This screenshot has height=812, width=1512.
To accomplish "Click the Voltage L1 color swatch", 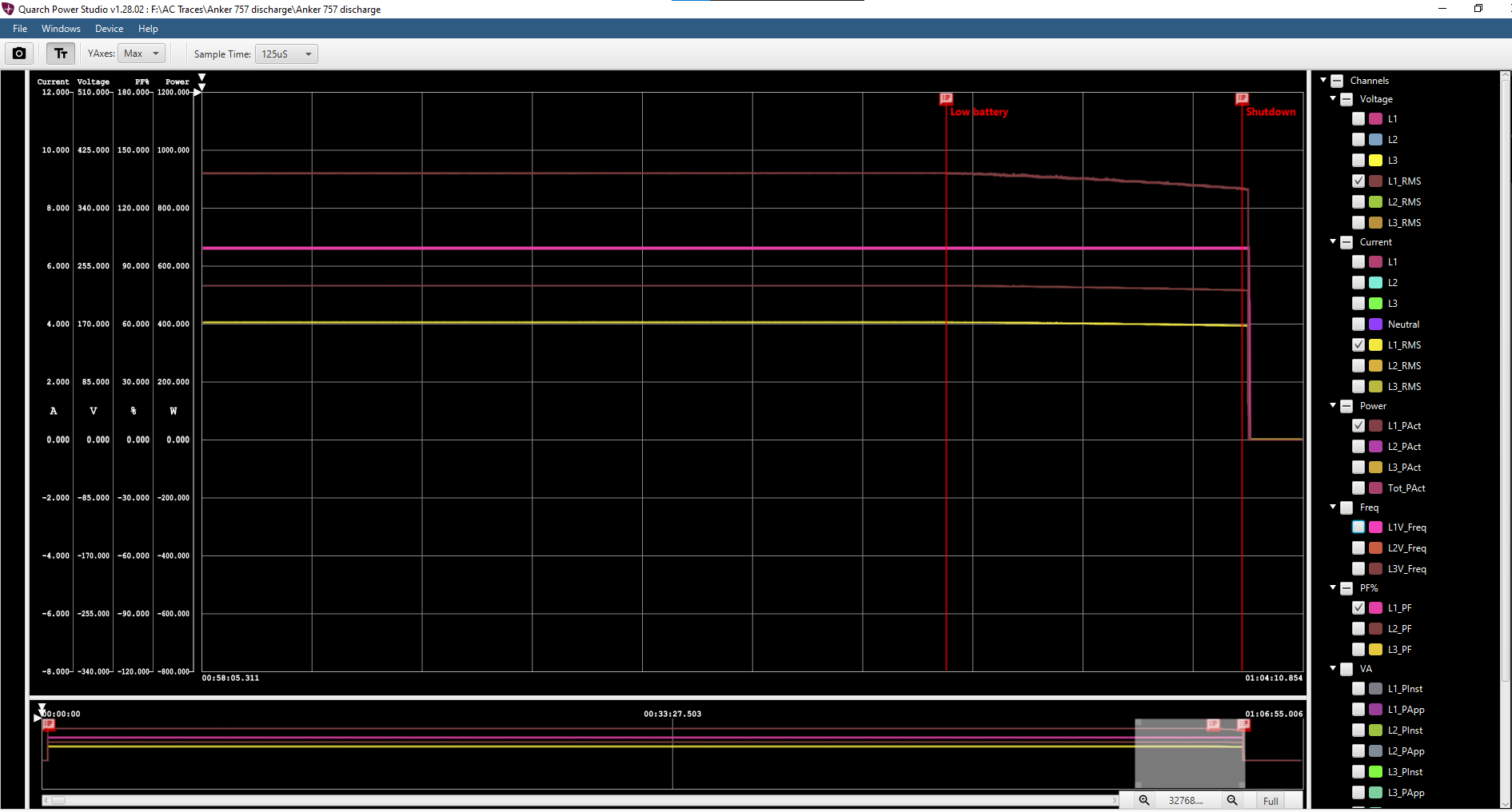I will 1375,118.
